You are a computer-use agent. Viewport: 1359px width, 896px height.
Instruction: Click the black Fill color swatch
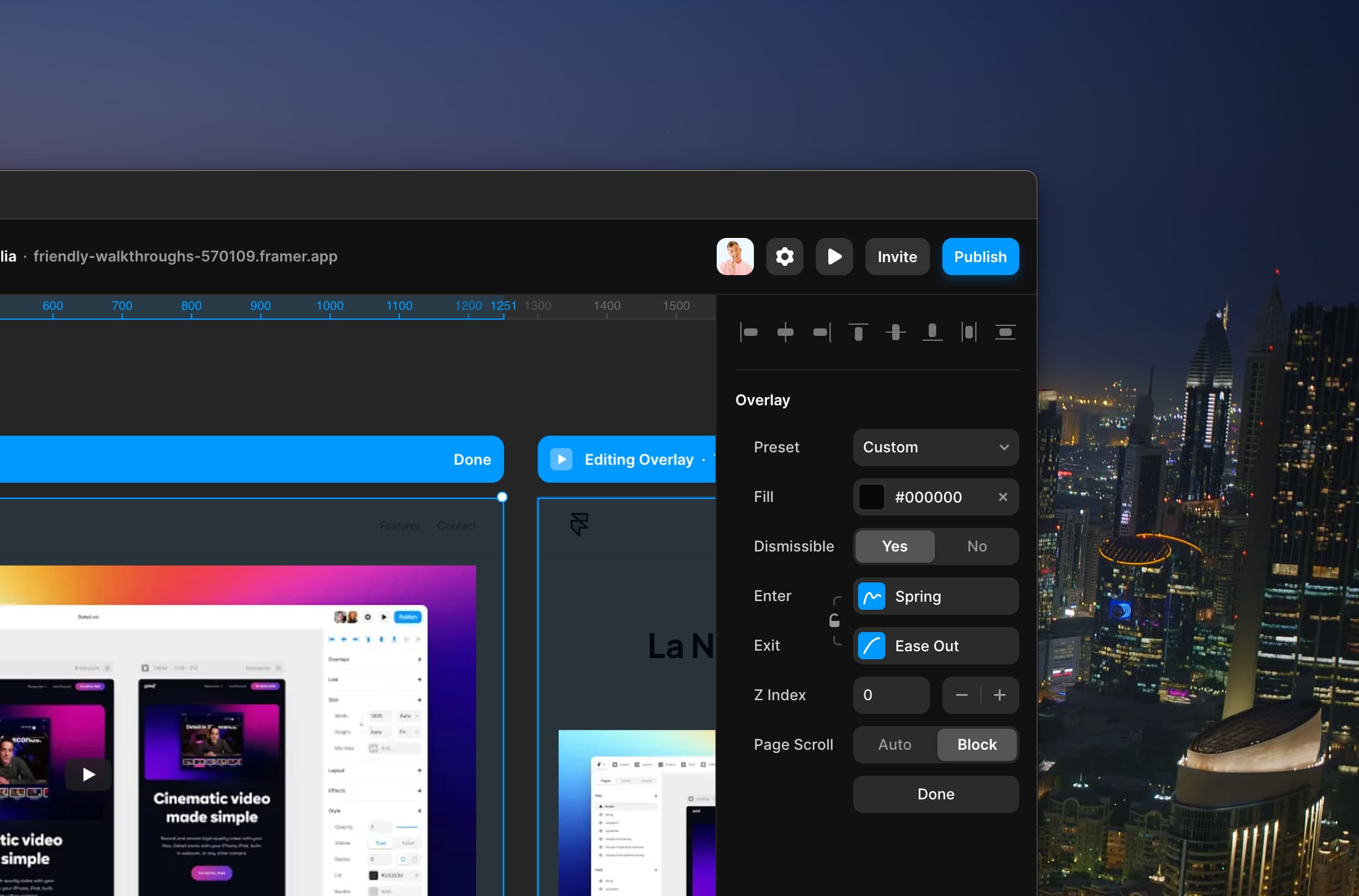pos(872,497)
